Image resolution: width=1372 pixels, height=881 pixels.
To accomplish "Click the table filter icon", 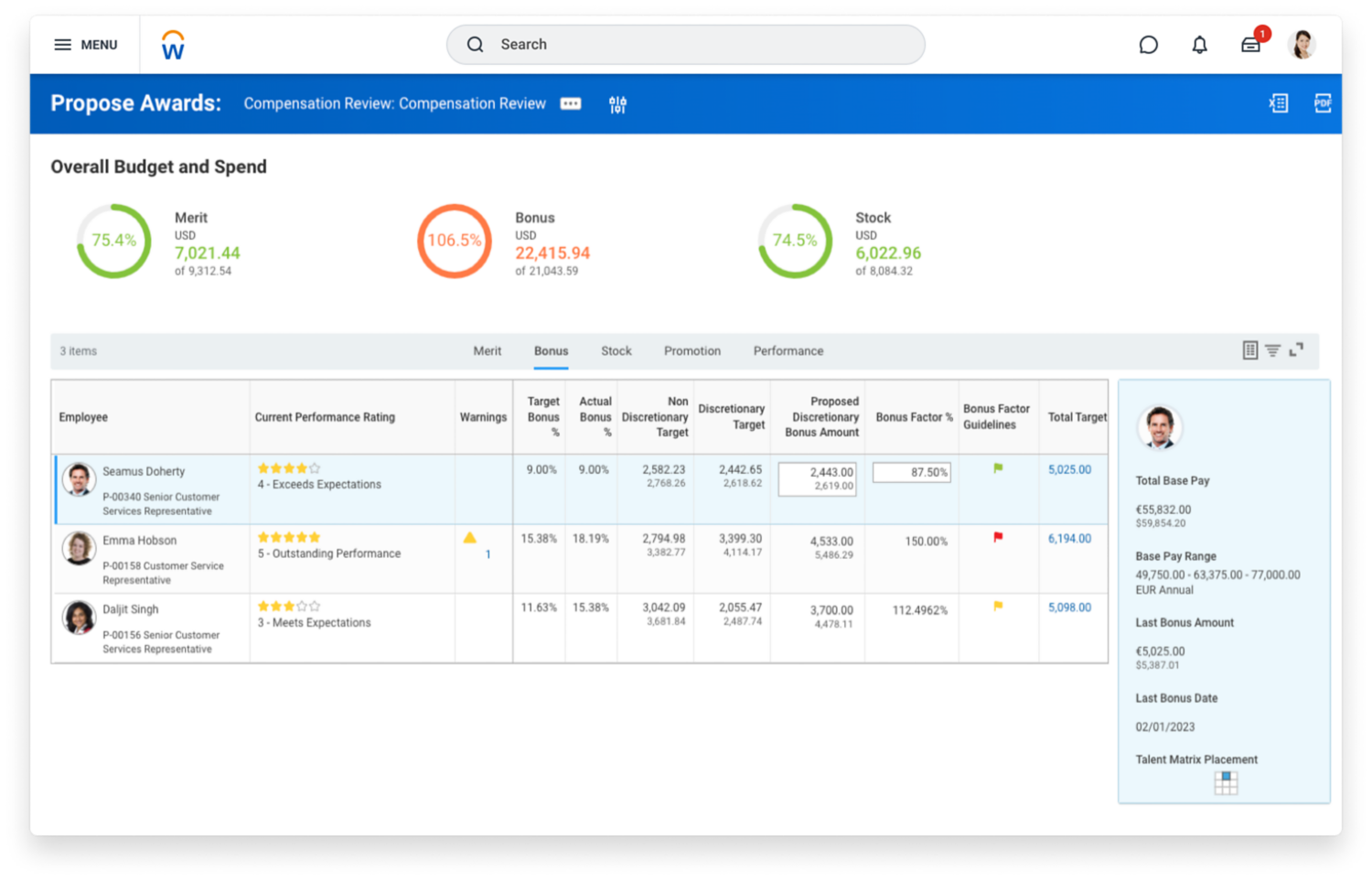I will pyautogui.click(x=1272, y=350).
